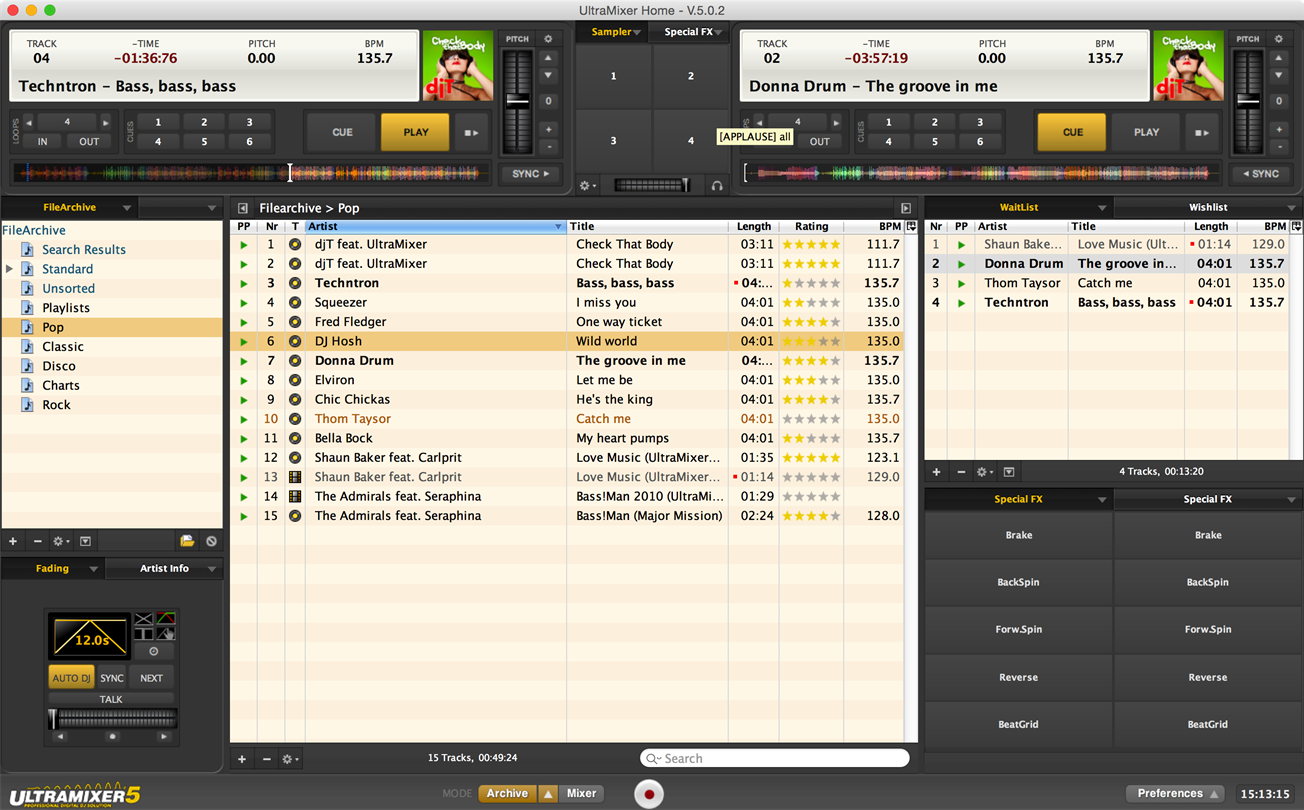This screenshot has height=810, width=1304.
Task: Select the red-green fade curve icon
Action: [x=165, y=618]
